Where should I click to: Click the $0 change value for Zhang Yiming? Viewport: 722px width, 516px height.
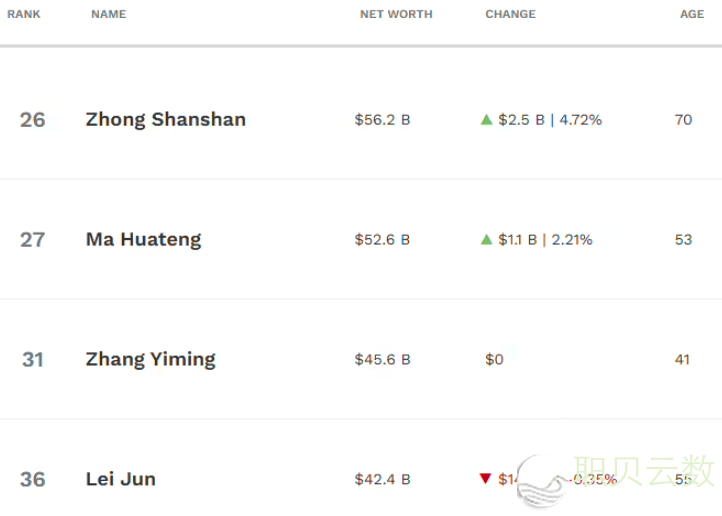click(495, 359)
